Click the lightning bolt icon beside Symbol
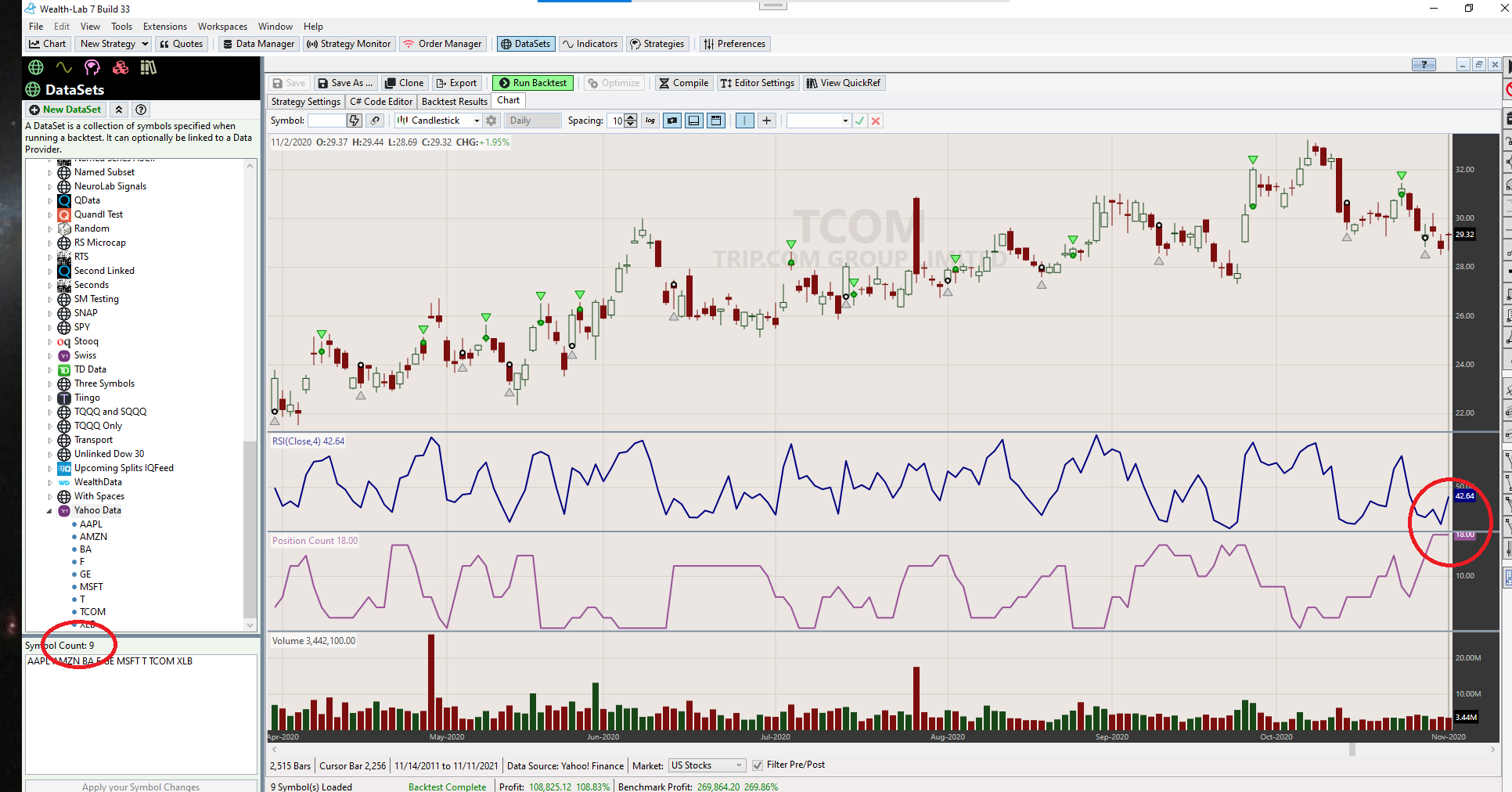 pyautogui.click(x=355, y=121)
